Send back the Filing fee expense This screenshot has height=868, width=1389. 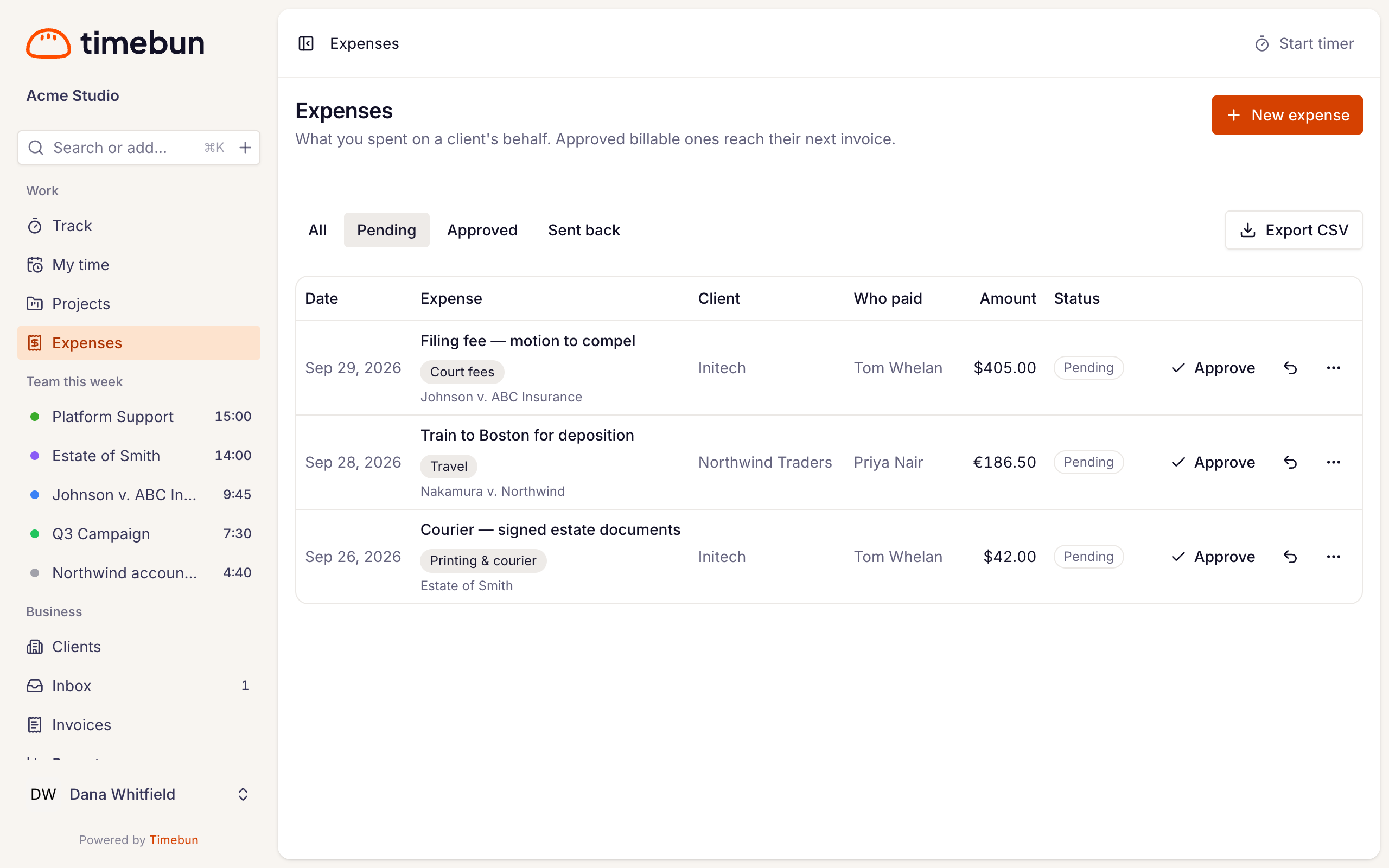coord(1290,368)
